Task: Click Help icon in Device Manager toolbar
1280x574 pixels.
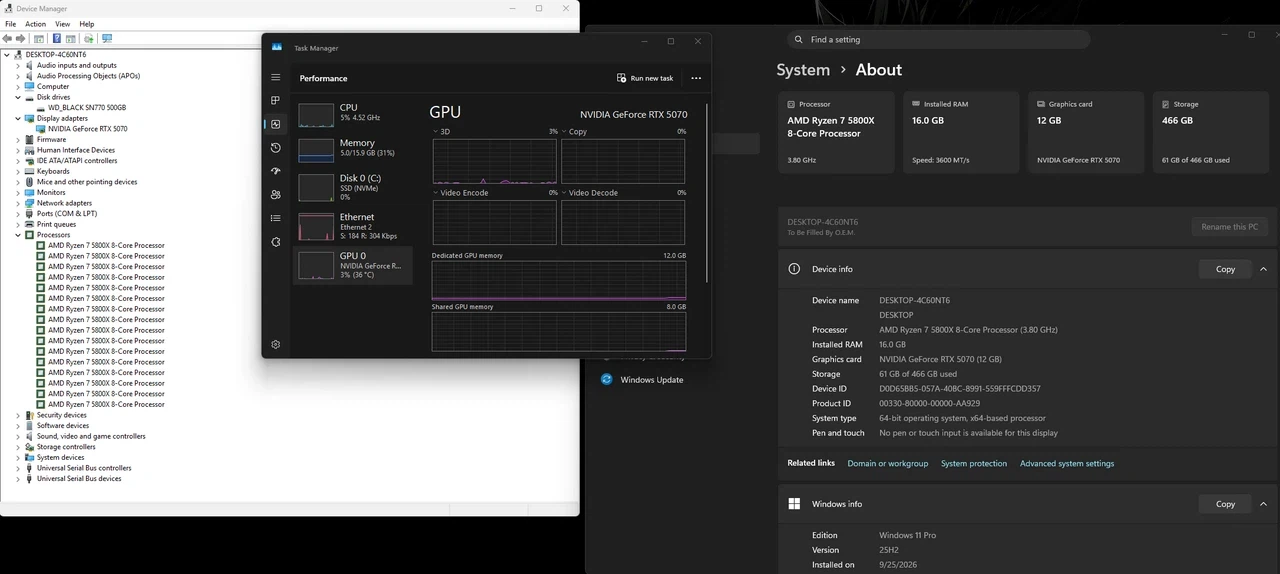Action: (57, 38)
